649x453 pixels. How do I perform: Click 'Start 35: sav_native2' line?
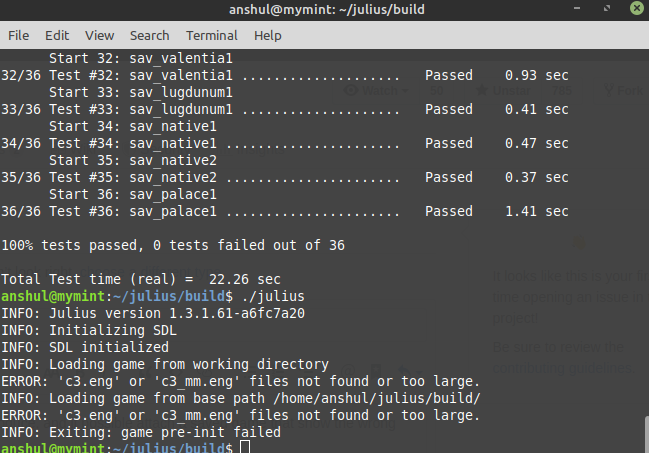pyautogui.click(x=133, y=160)
